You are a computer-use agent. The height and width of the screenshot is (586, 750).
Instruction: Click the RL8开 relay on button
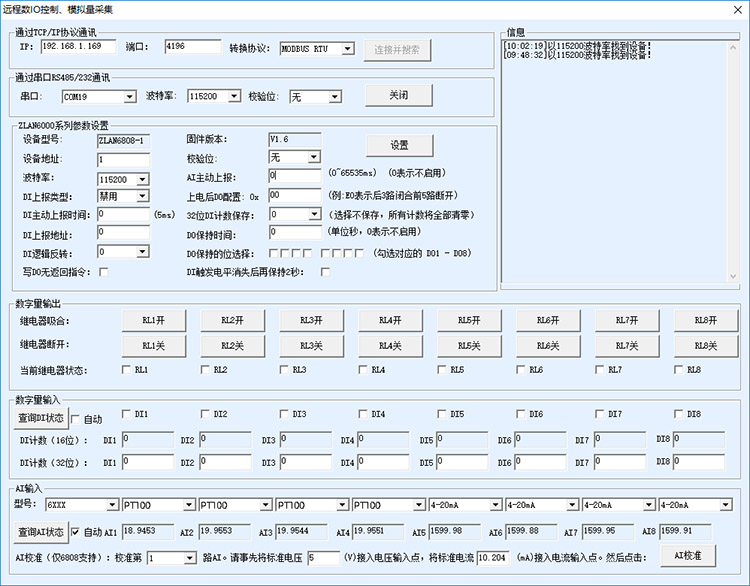[x=705, y=320]
